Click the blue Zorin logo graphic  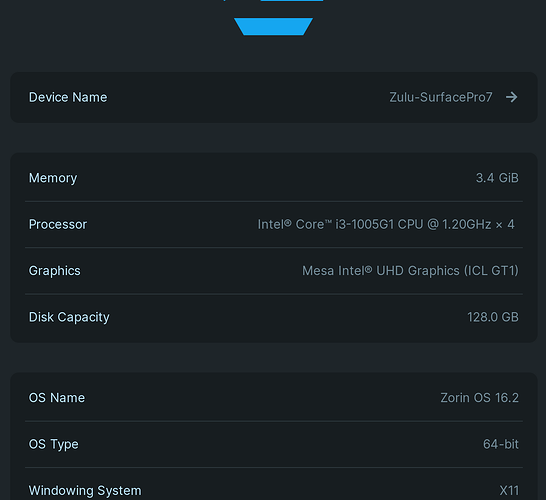click(273, 26)
